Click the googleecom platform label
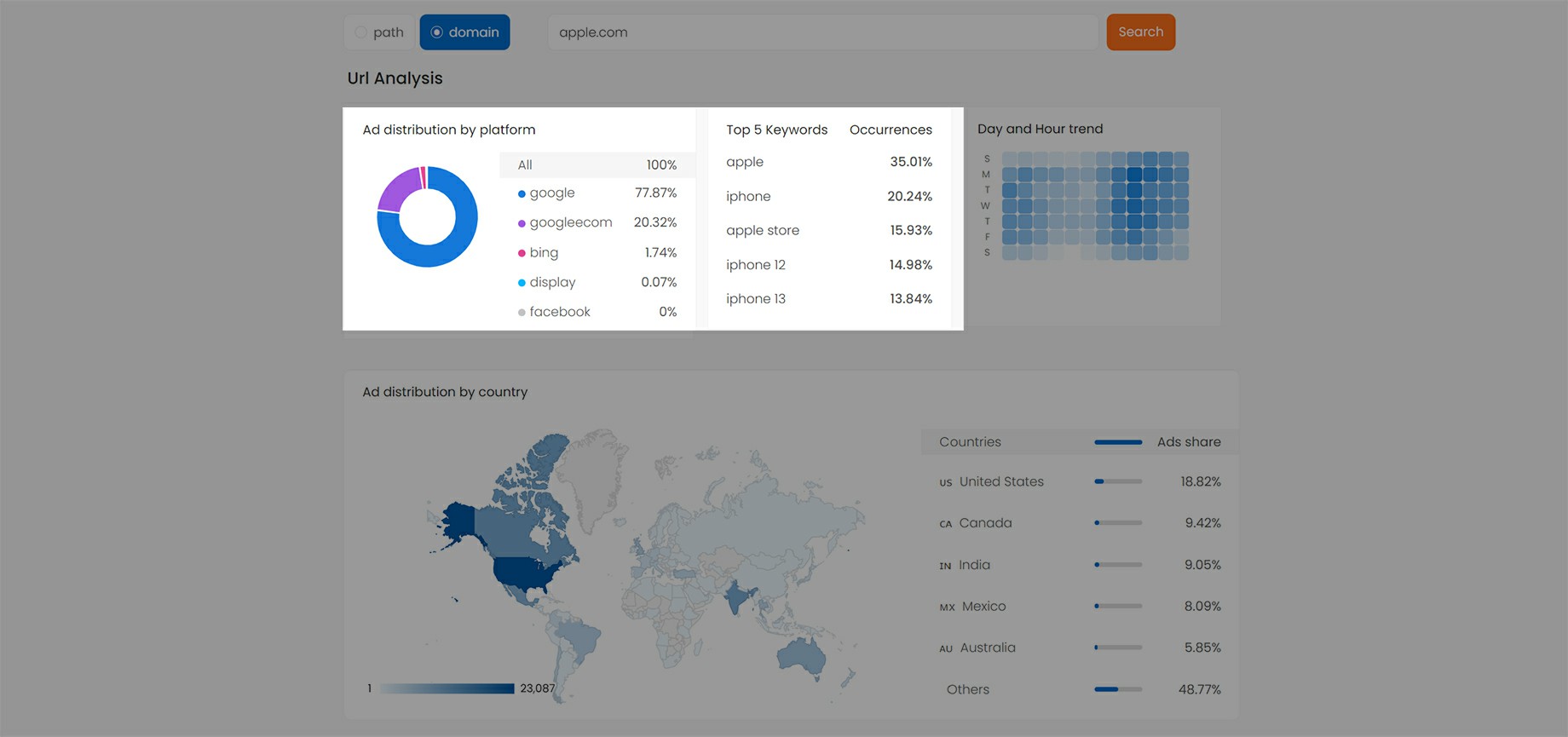Screen dimensions: 1568x737 tap(571, 222)
